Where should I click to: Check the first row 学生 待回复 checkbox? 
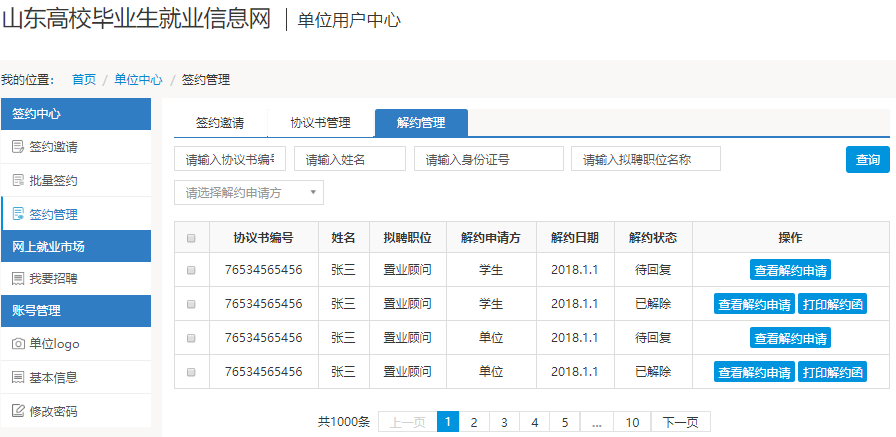click(191, 270)
